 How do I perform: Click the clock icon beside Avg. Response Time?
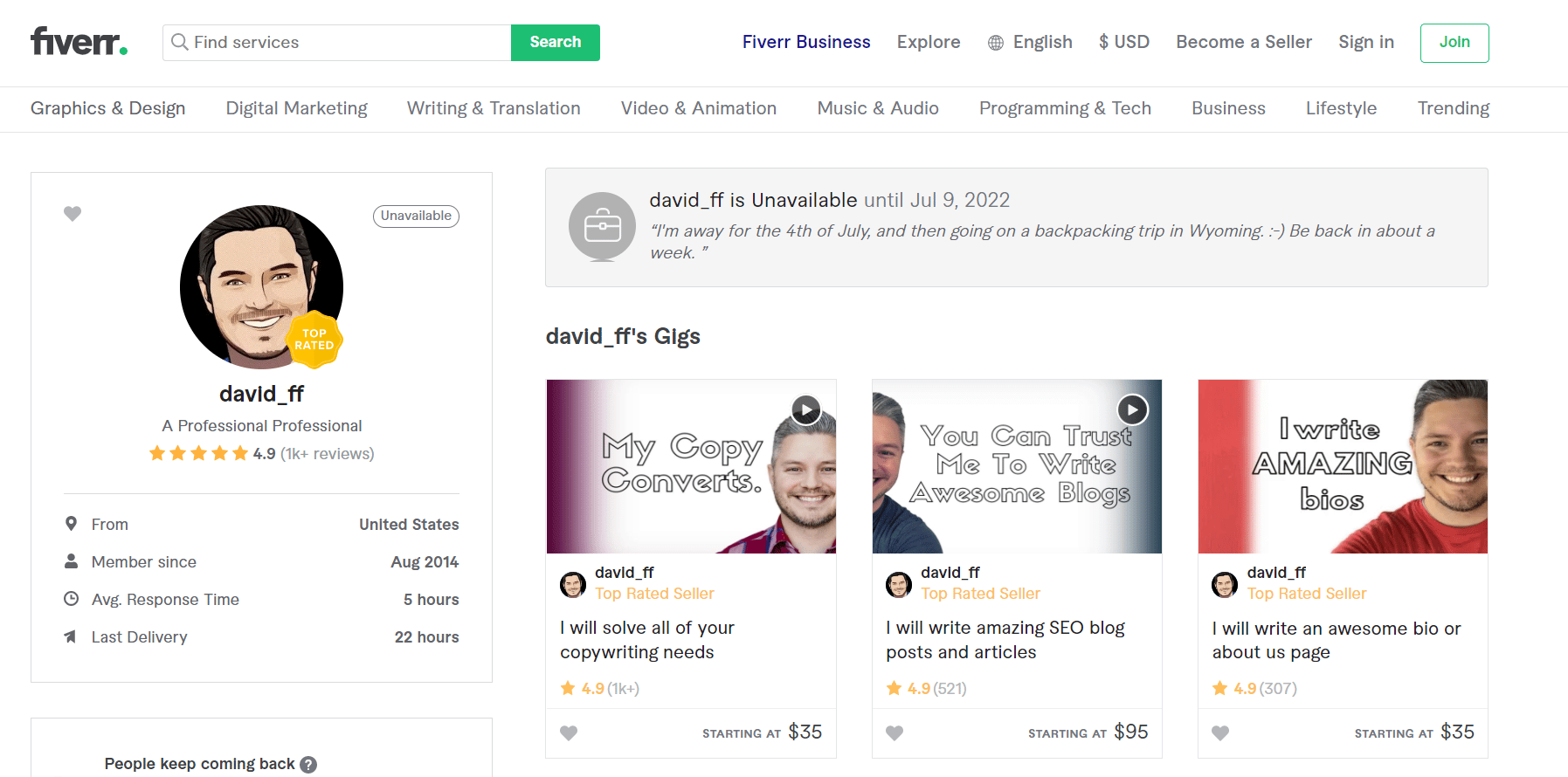click(x=72, y=599)
